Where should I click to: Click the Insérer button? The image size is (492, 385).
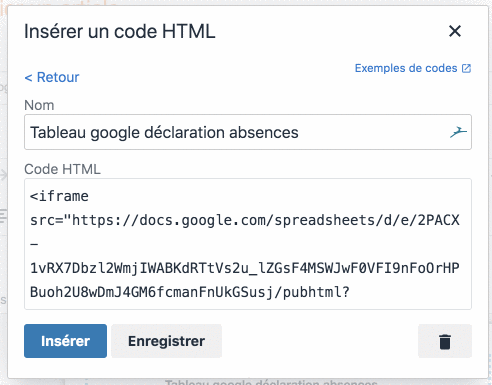click(x=65, y=341)
